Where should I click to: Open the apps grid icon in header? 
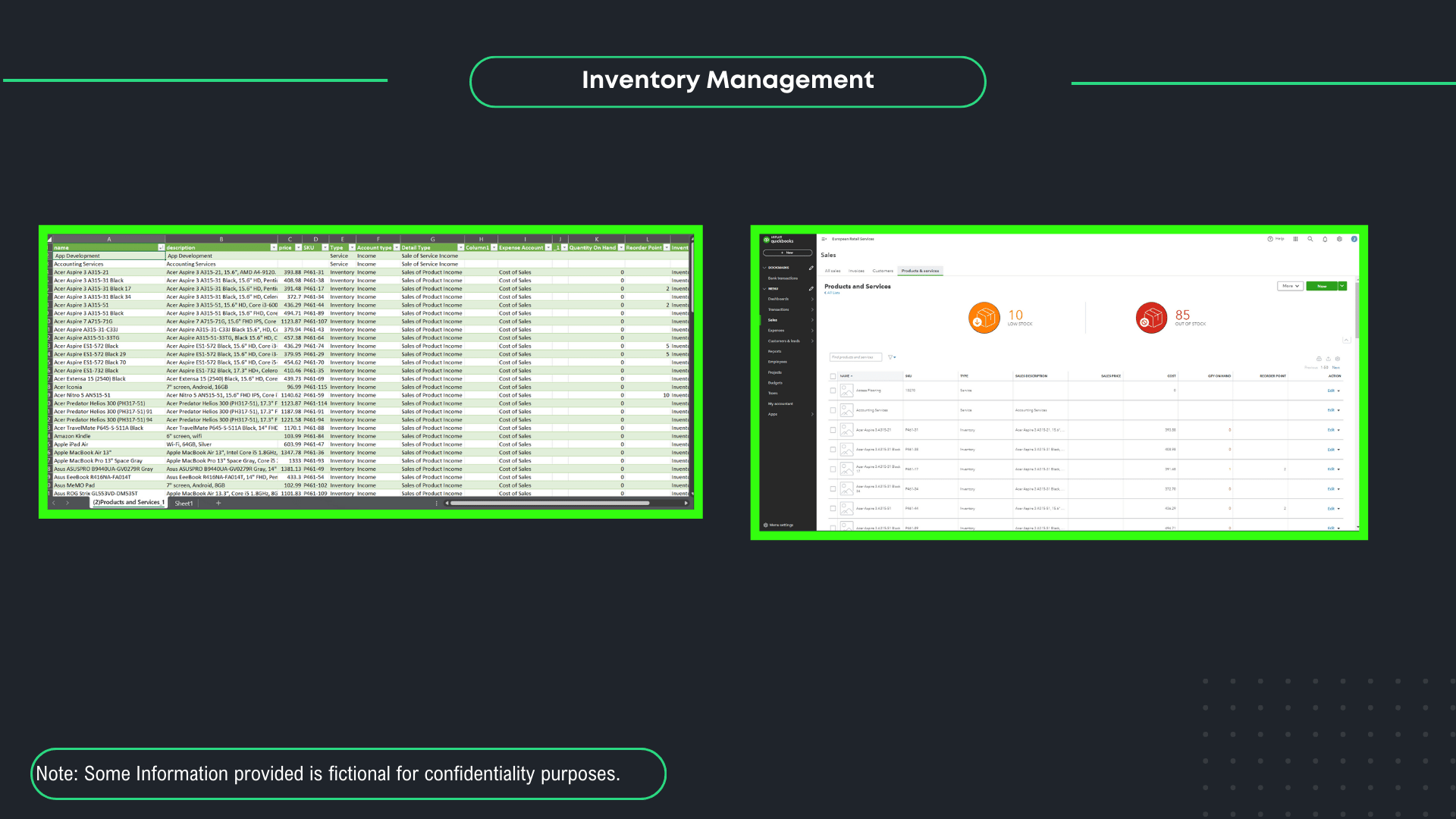(x=1295, y=239)
